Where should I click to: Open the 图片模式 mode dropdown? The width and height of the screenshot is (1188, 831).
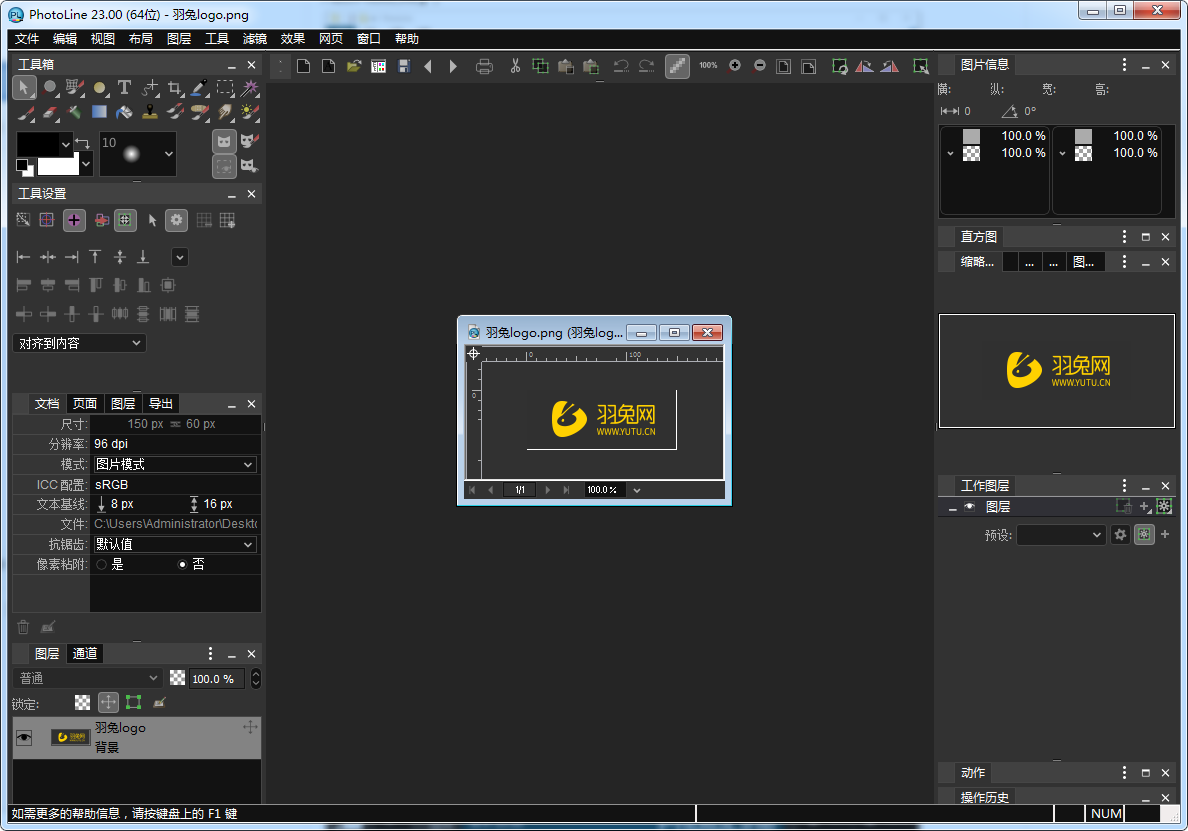pyautogui.click(x=175, y=464)
